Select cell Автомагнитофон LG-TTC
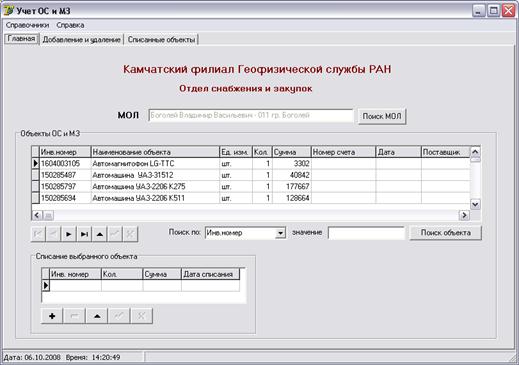 point(155,163)
